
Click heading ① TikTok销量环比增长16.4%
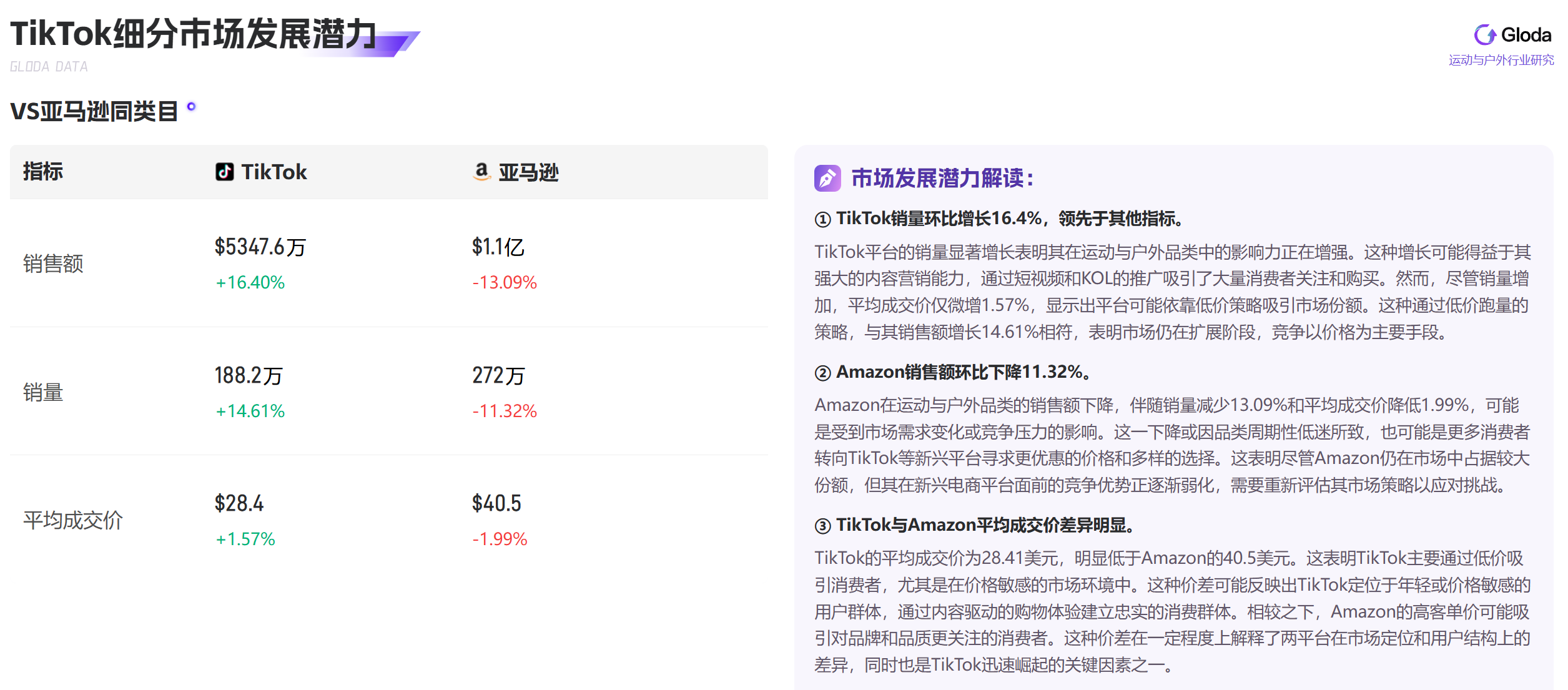pos(999,219)
